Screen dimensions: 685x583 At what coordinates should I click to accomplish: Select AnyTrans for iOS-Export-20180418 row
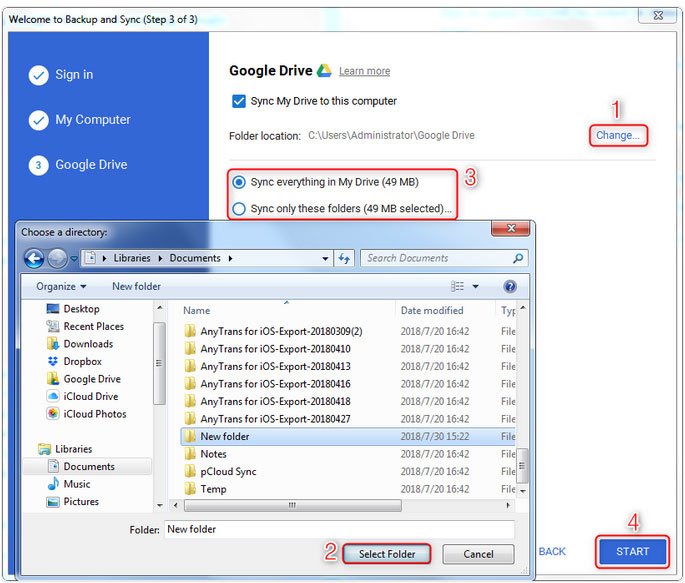349,401
